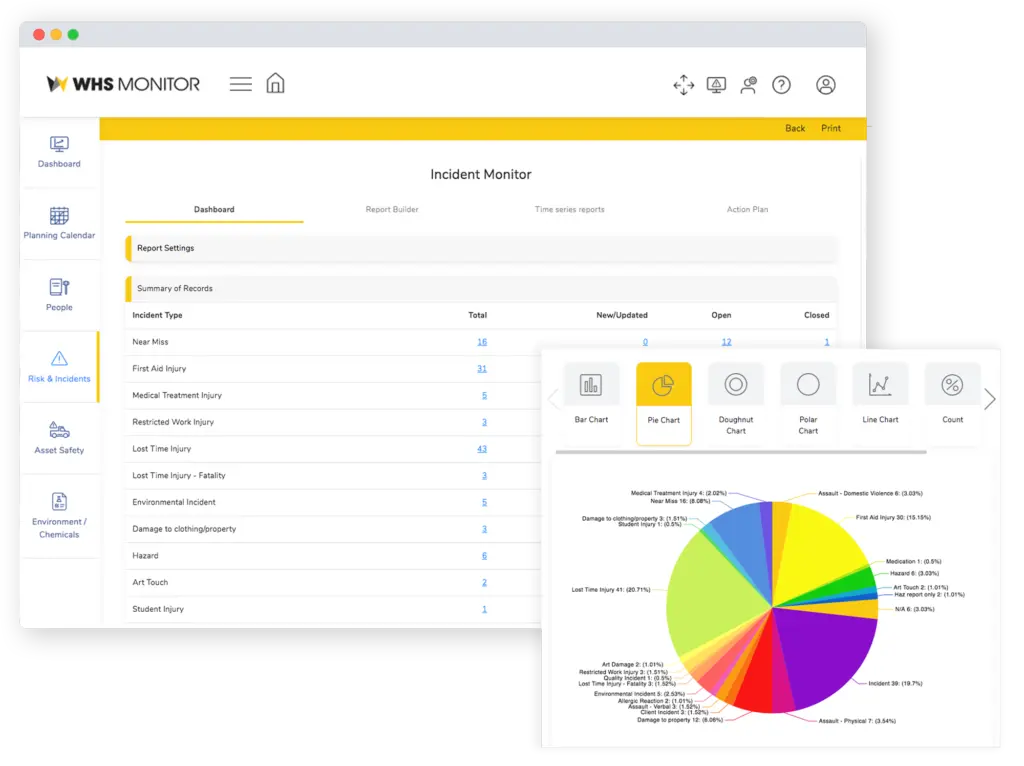Screen dimensions: 1024x766
Task: Open the People section in the sidebar
Action: point(59,295)
